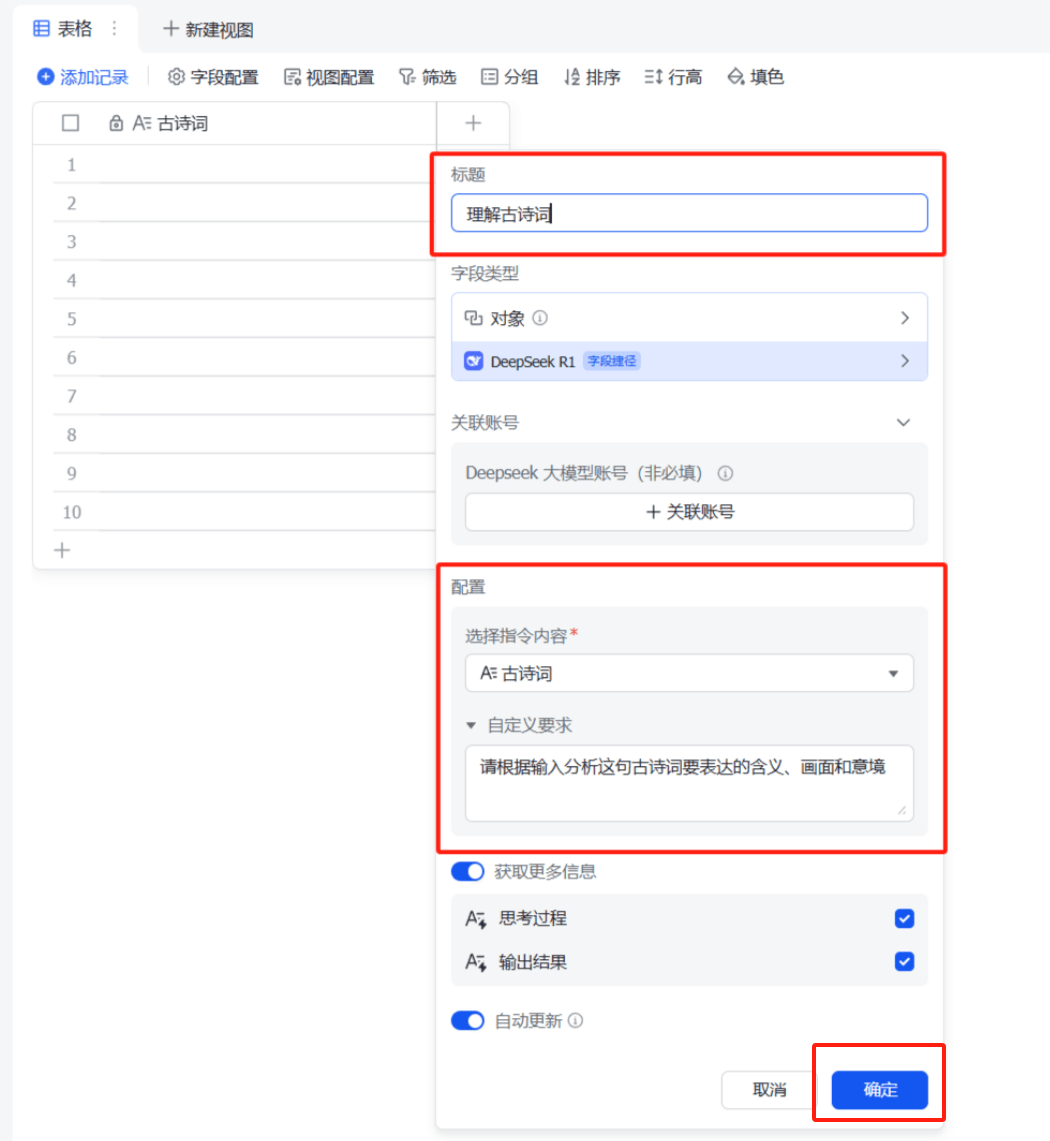
Task: Click the 添加记录 button
Action: click(82, 77)
